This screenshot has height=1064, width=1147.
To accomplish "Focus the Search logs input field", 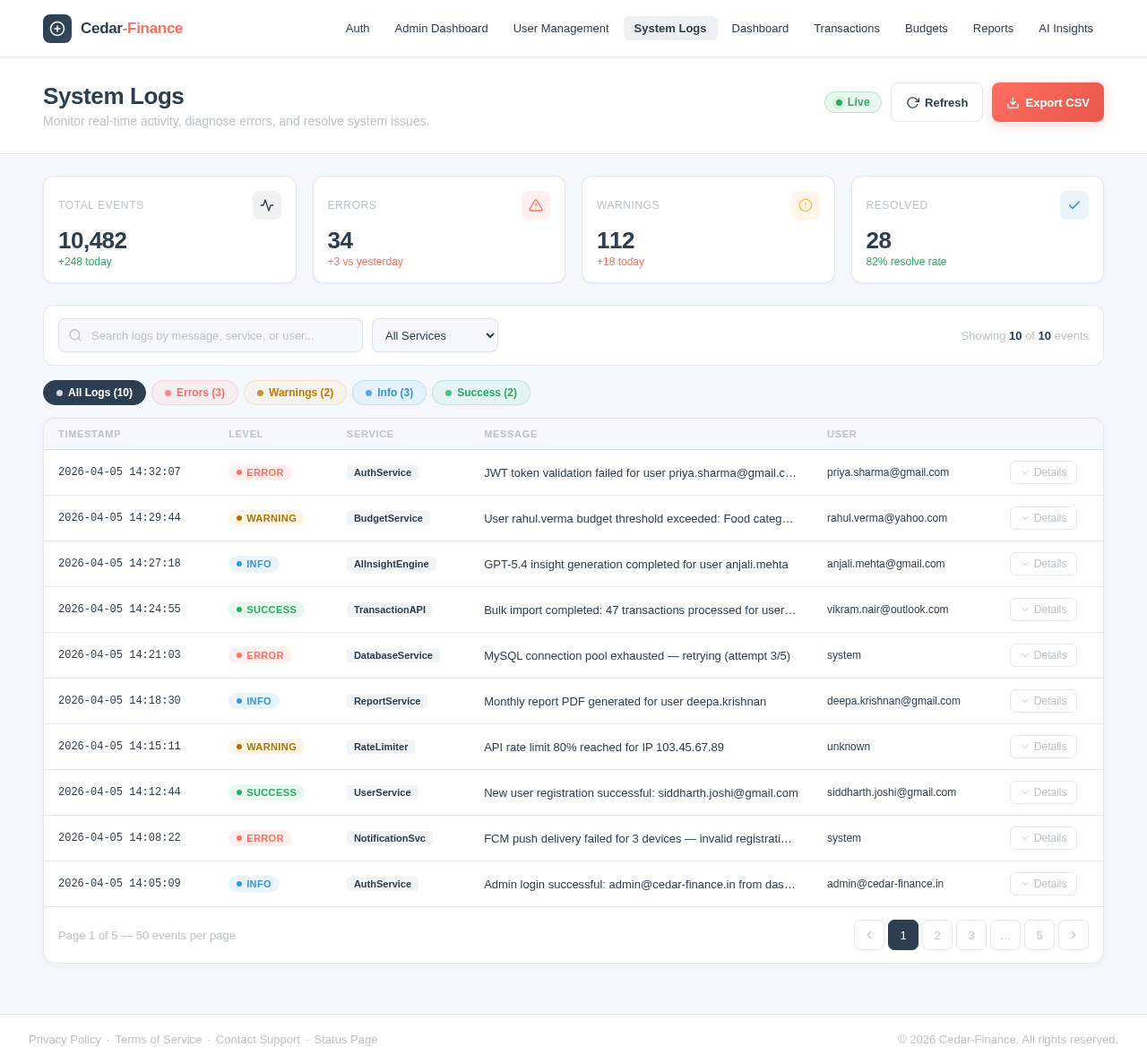I will pos(211,335).
